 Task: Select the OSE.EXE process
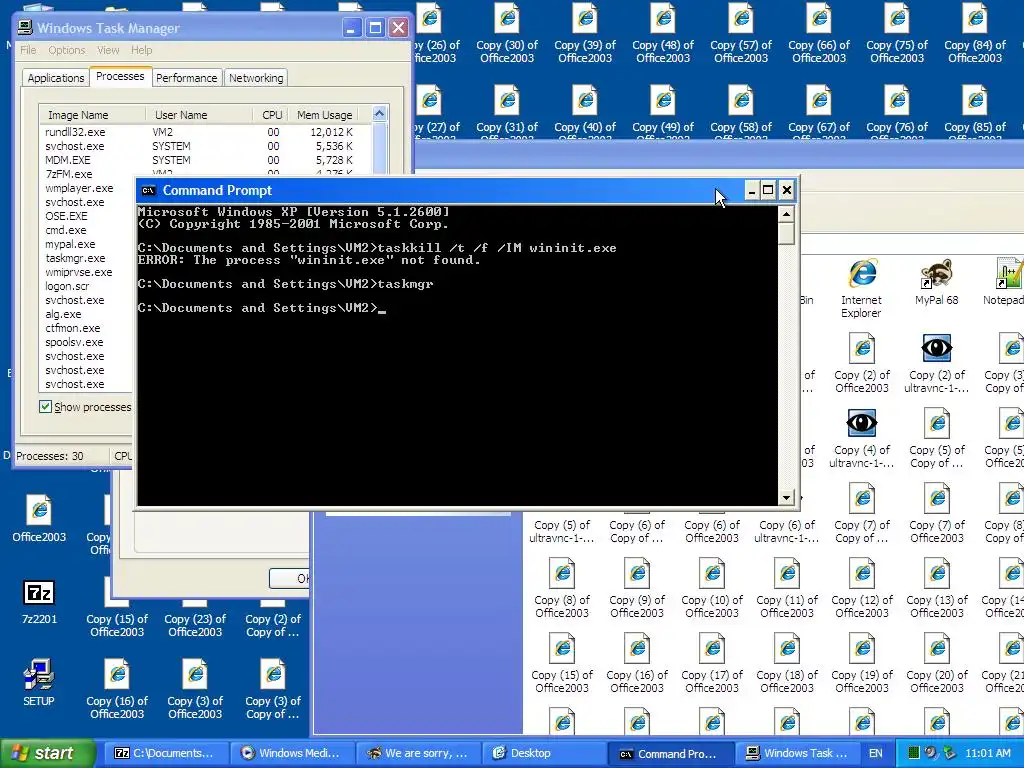tap(66, 216)
